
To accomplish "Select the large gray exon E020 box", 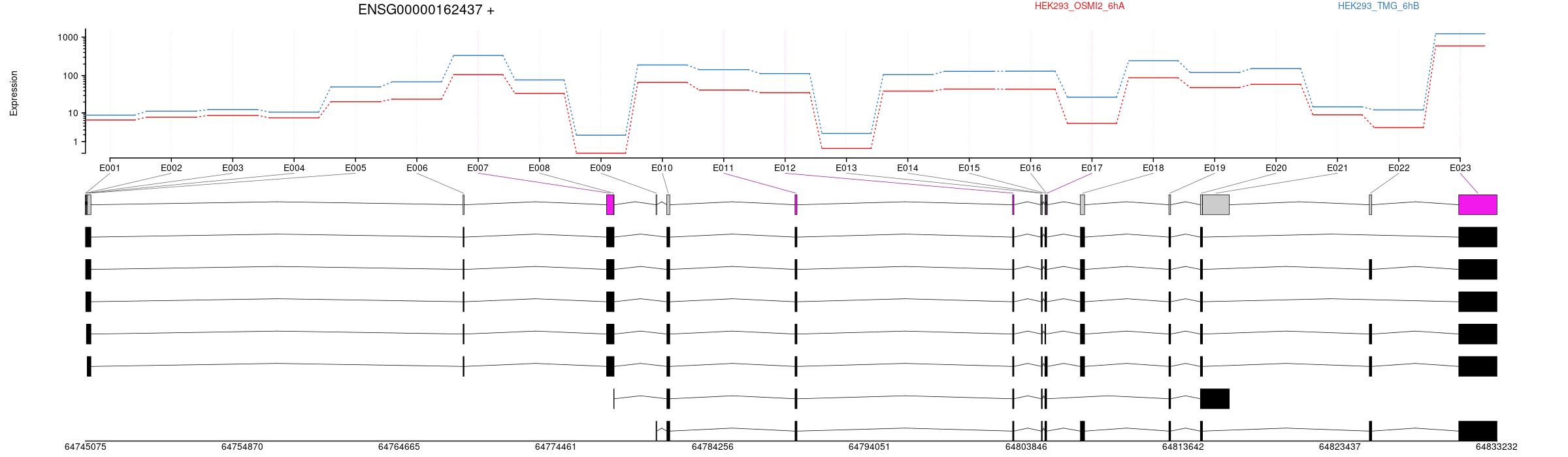I will [x=1216, y=204].
